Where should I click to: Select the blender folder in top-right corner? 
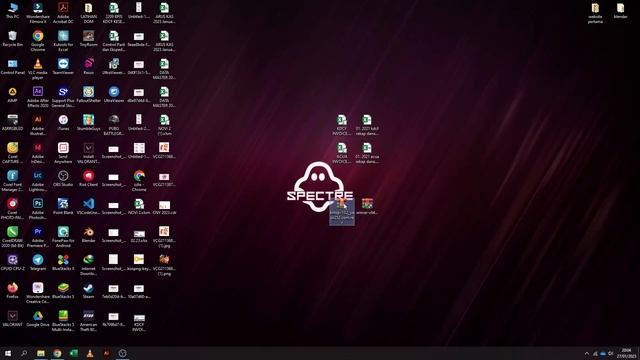620,11
